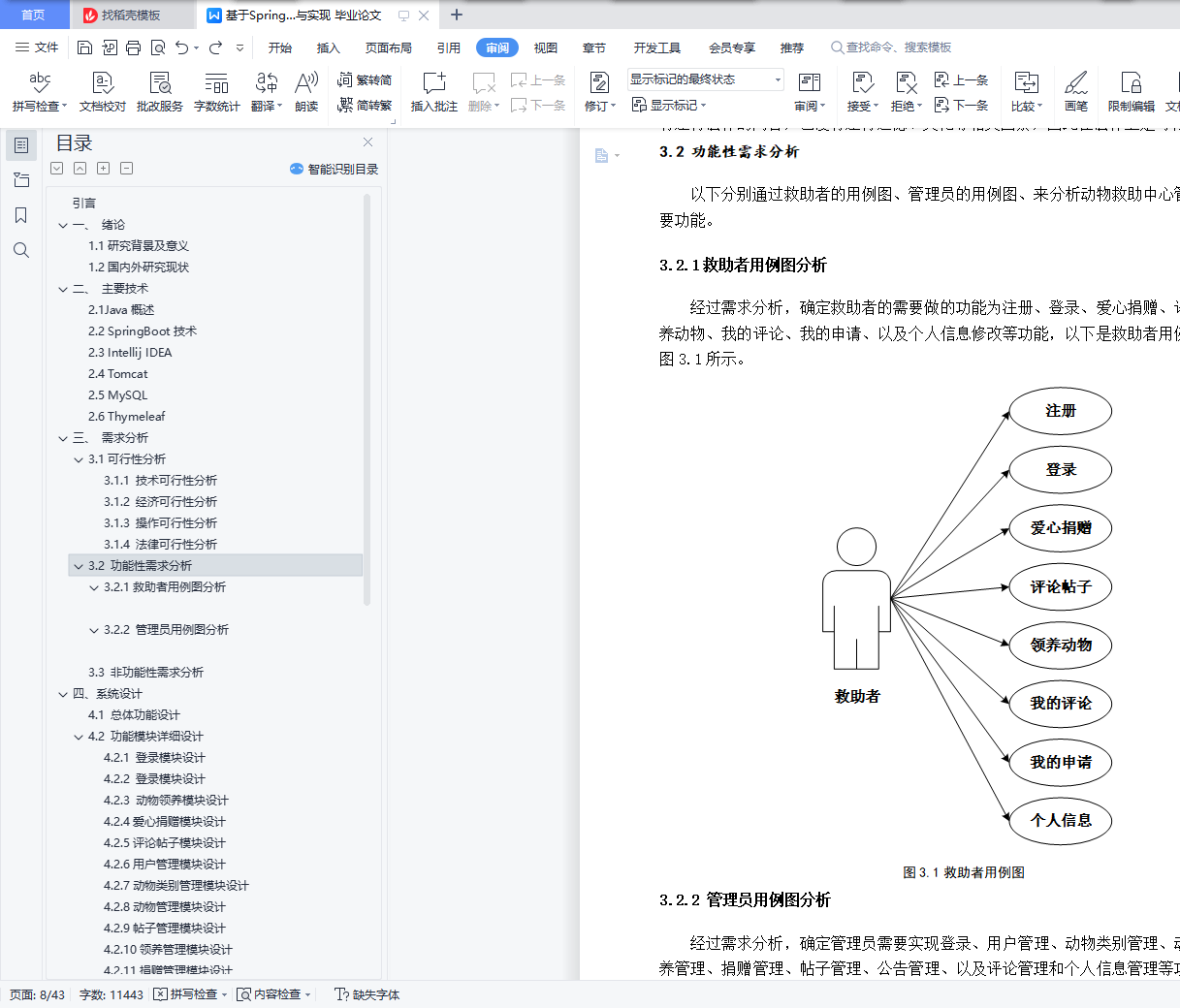Open print preview icon
The height and width of the screenshot is (1008, 1180).
tap(157, 47)
